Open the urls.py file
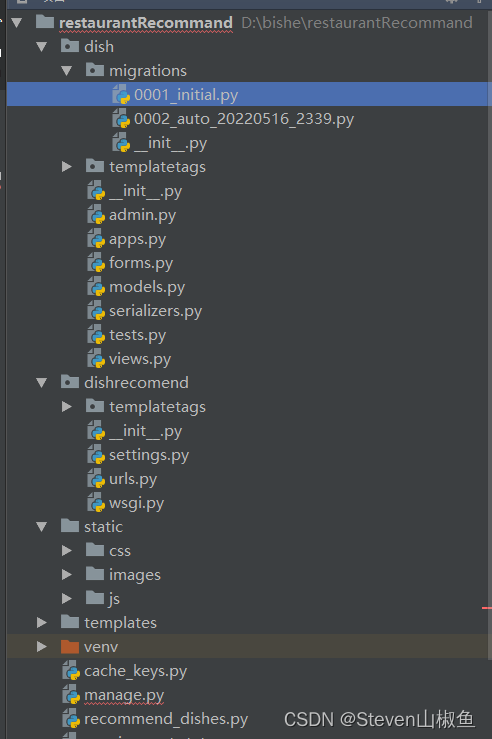 133,479
